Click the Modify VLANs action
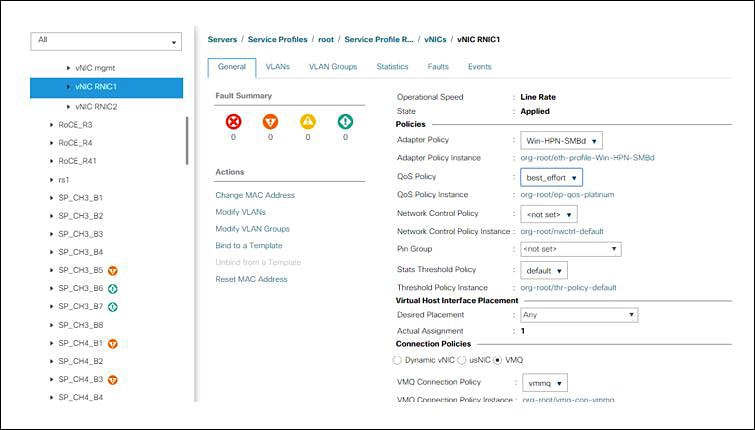Screen dimensions: 755x430 240,212
